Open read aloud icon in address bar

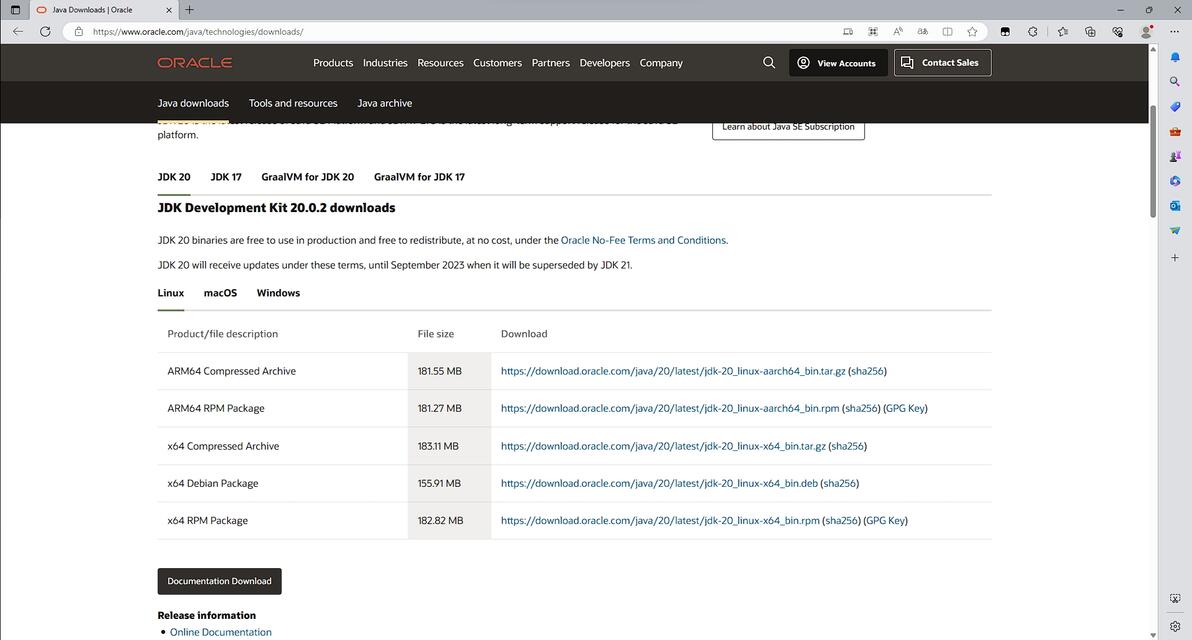tap(898, 32)
